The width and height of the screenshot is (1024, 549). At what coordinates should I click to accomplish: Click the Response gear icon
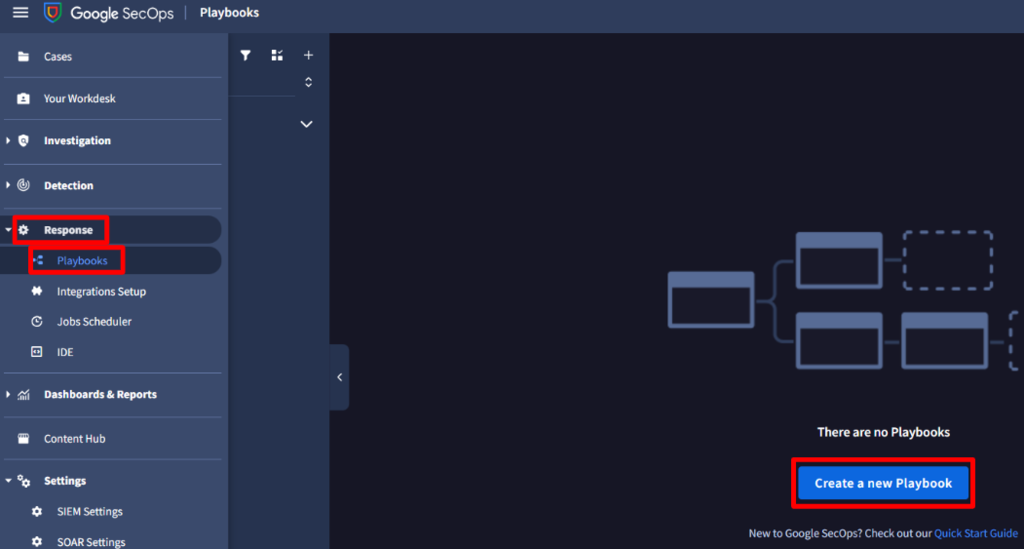tap(24, 230)
